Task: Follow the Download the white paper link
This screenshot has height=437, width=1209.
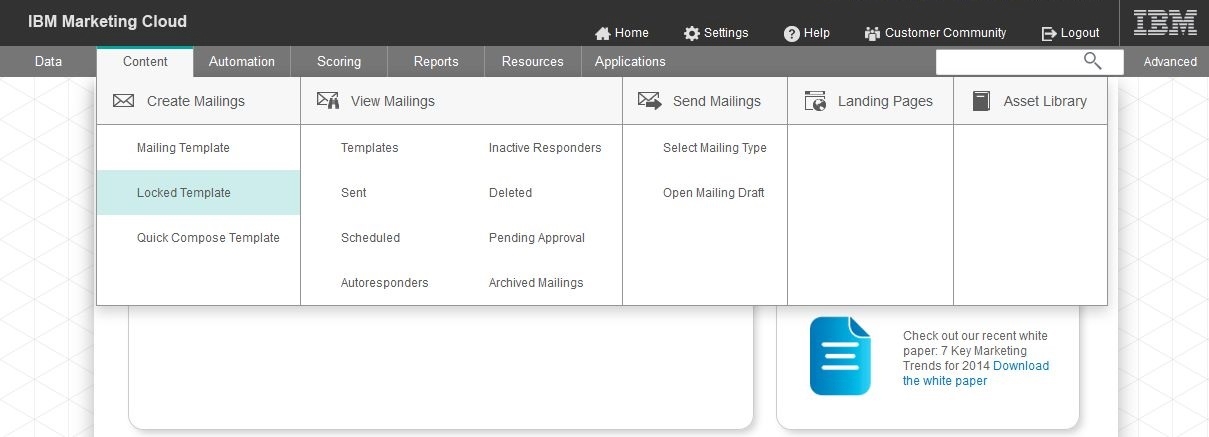Action: 976,373
